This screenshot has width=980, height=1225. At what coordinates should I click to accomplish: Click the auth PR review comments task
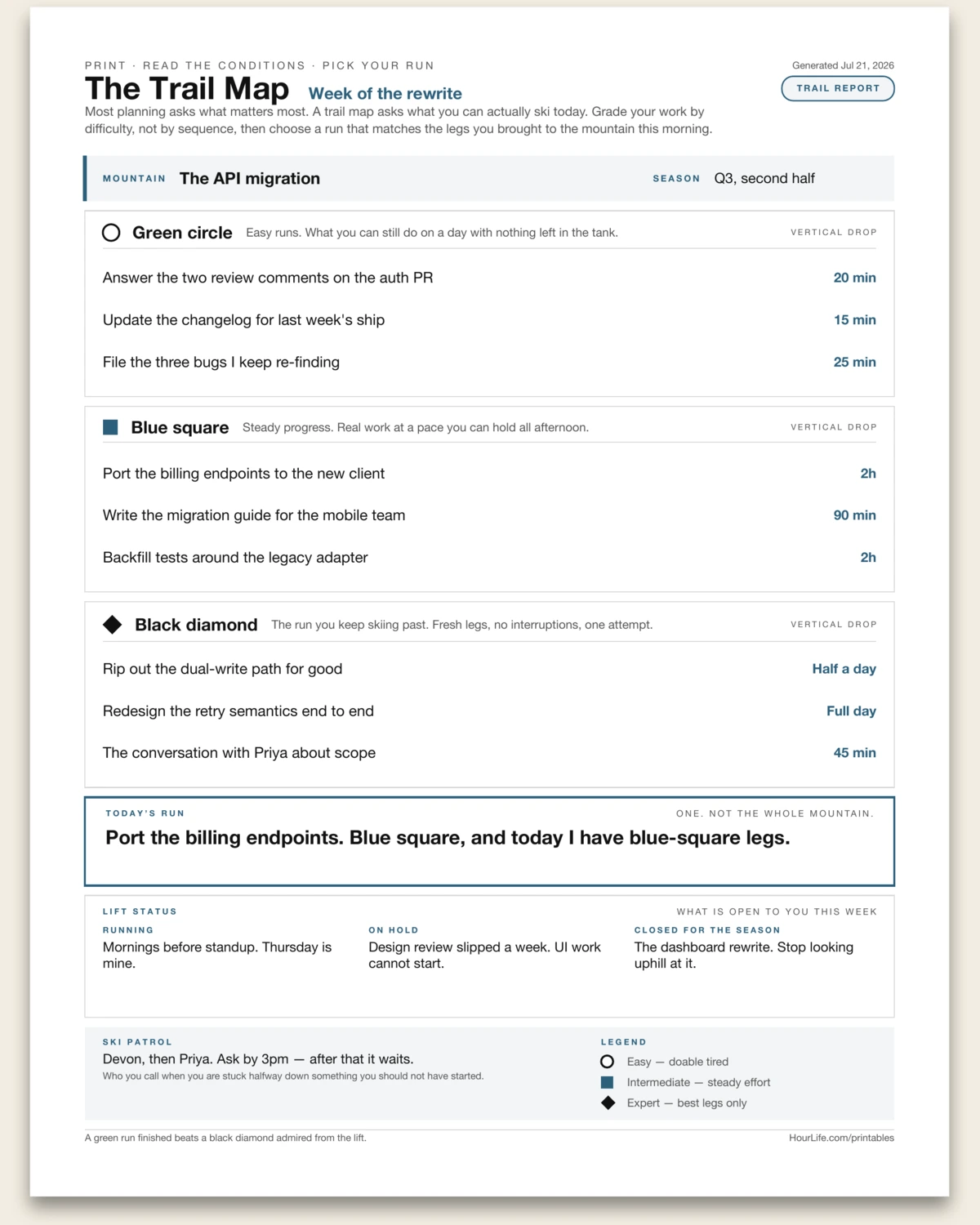click(x=489, y=278)
